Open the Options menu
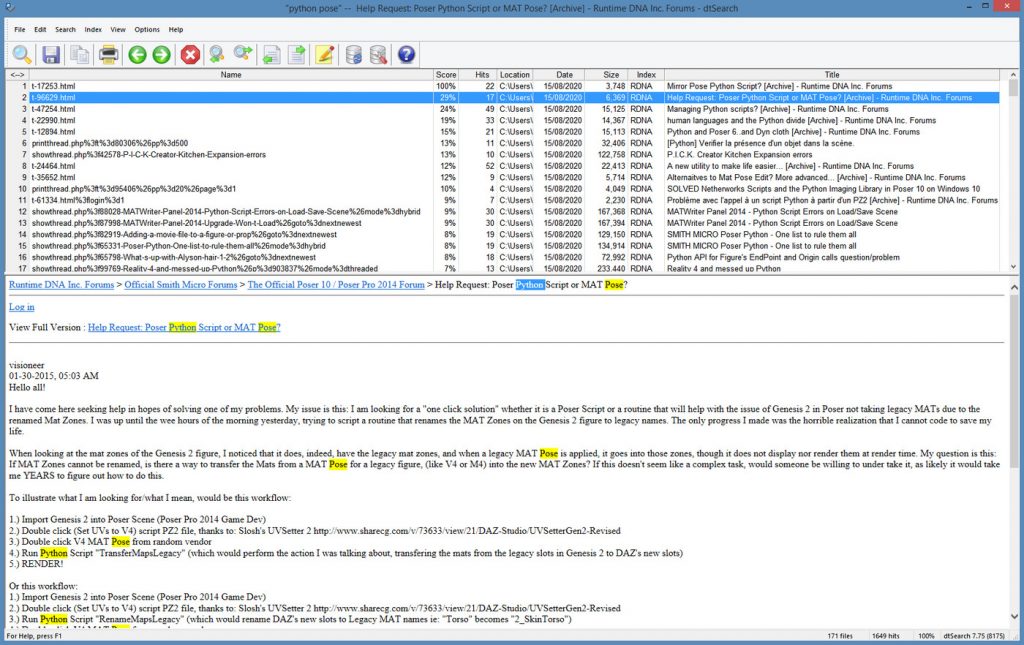 [x=147, y=30]
